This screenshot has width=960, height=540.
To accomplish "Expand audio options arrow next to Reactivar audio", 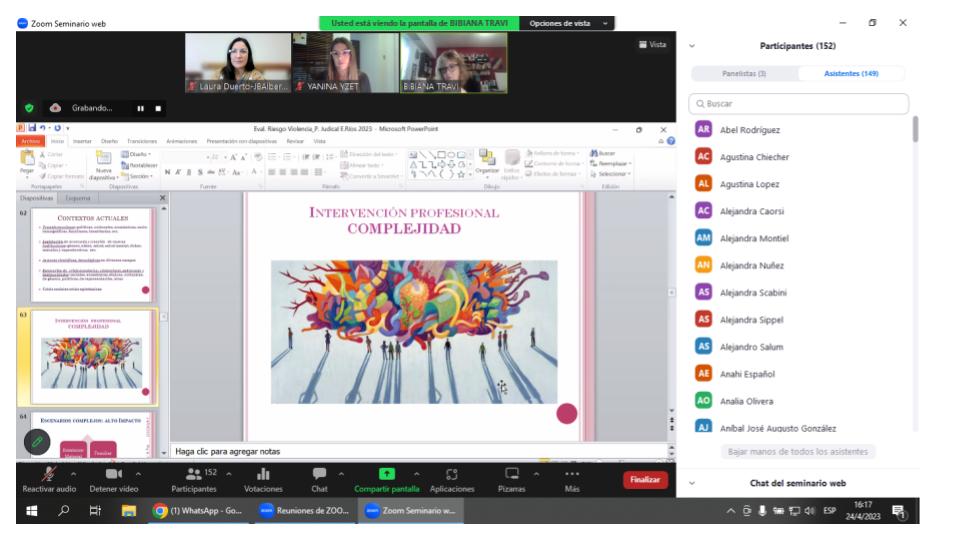I will pyautogui.click(x=73, y=474).
